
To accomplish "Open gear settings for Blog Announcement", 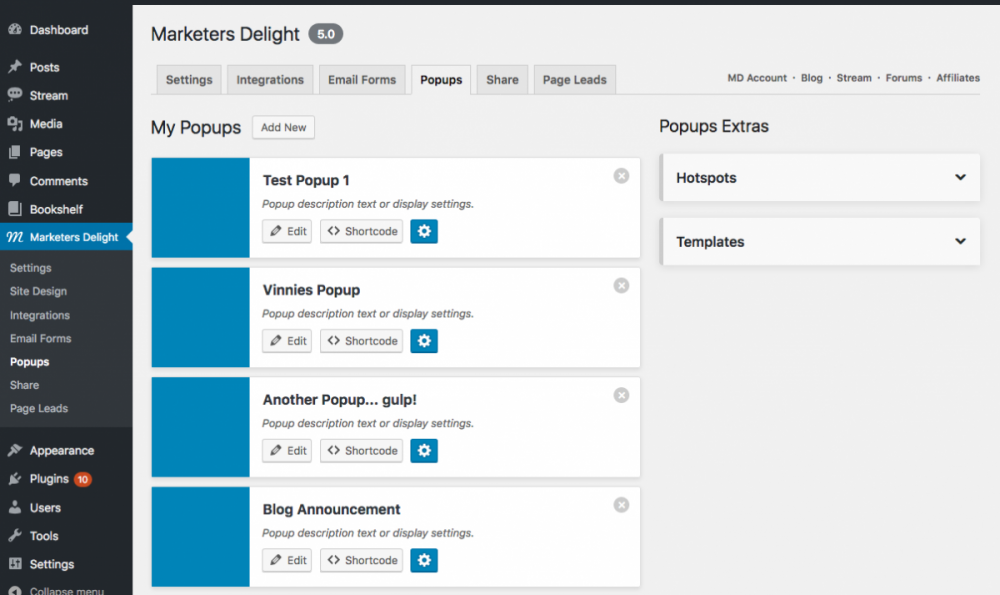I will [423, 560].
